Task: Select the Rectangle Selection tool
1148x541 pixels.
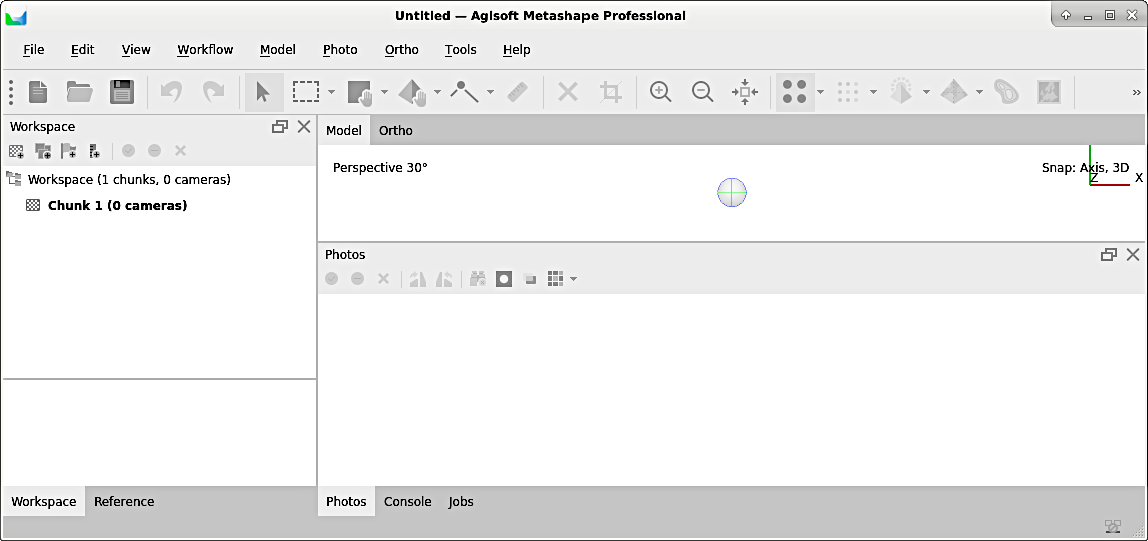Action: (x=306, y=92)
